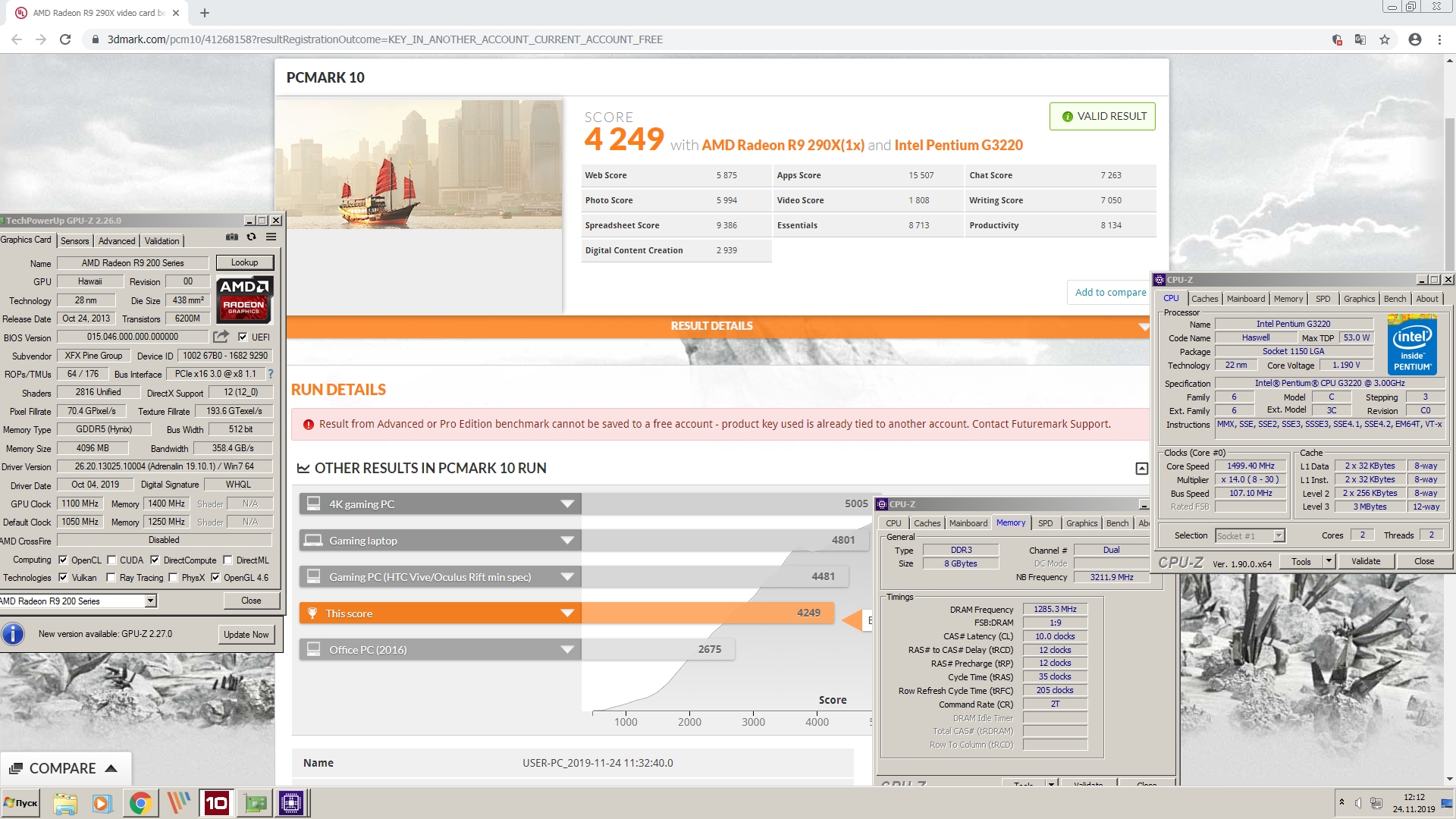The image size is (1456, 819).
Task: Click the media player taskbar icon
Action: point(102,803)
